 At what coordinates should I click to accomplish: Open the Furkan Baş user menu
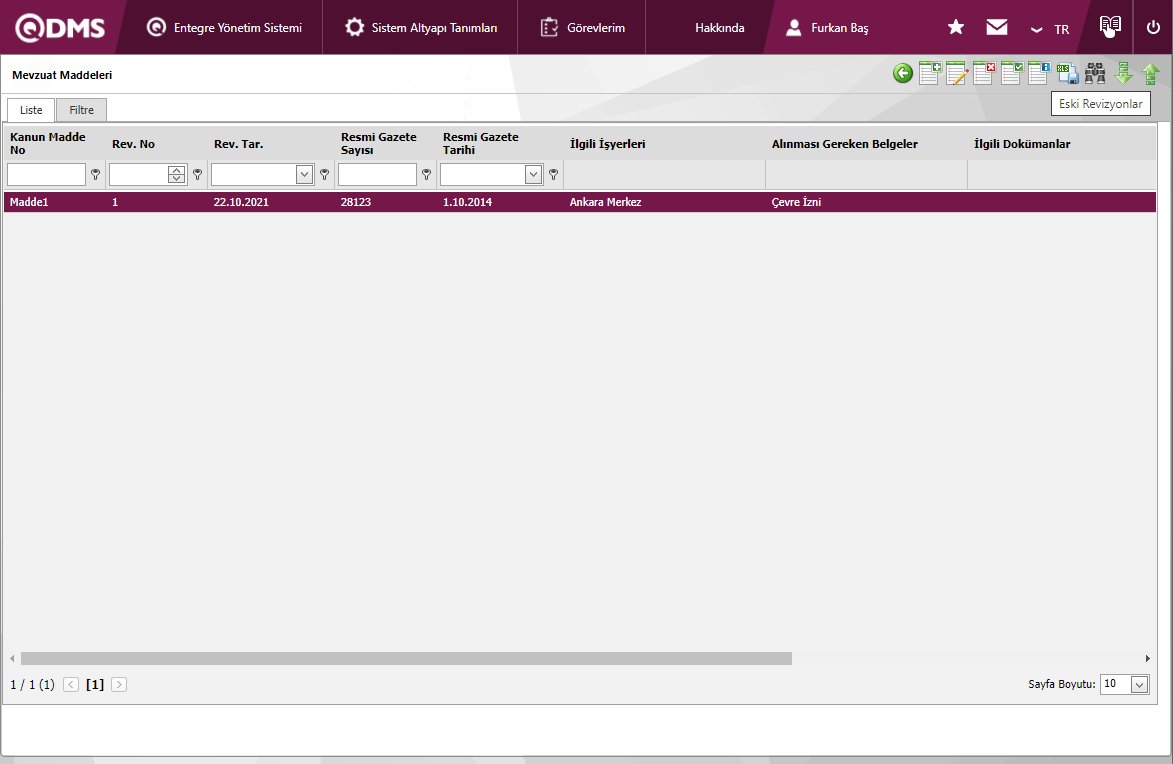coord(827,28)
